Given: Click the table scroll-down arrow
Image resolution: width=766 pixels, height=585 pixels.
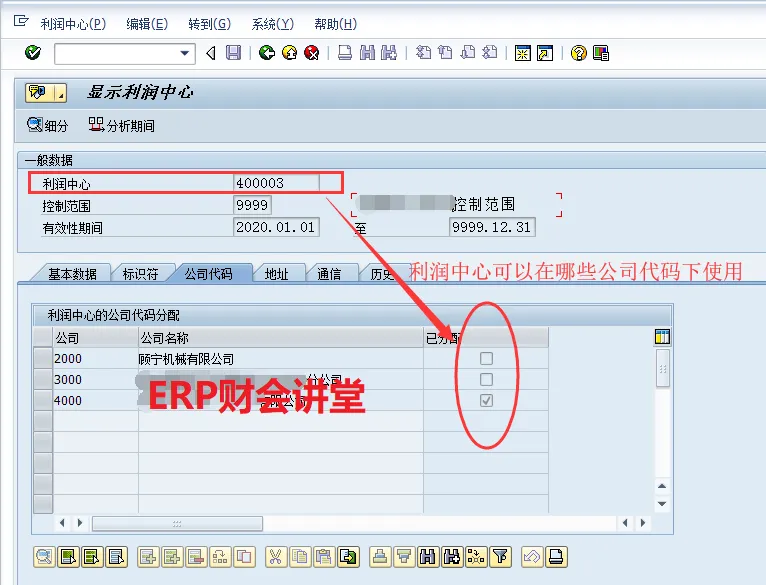Looking at the screenshot, I should pos(662,503).
